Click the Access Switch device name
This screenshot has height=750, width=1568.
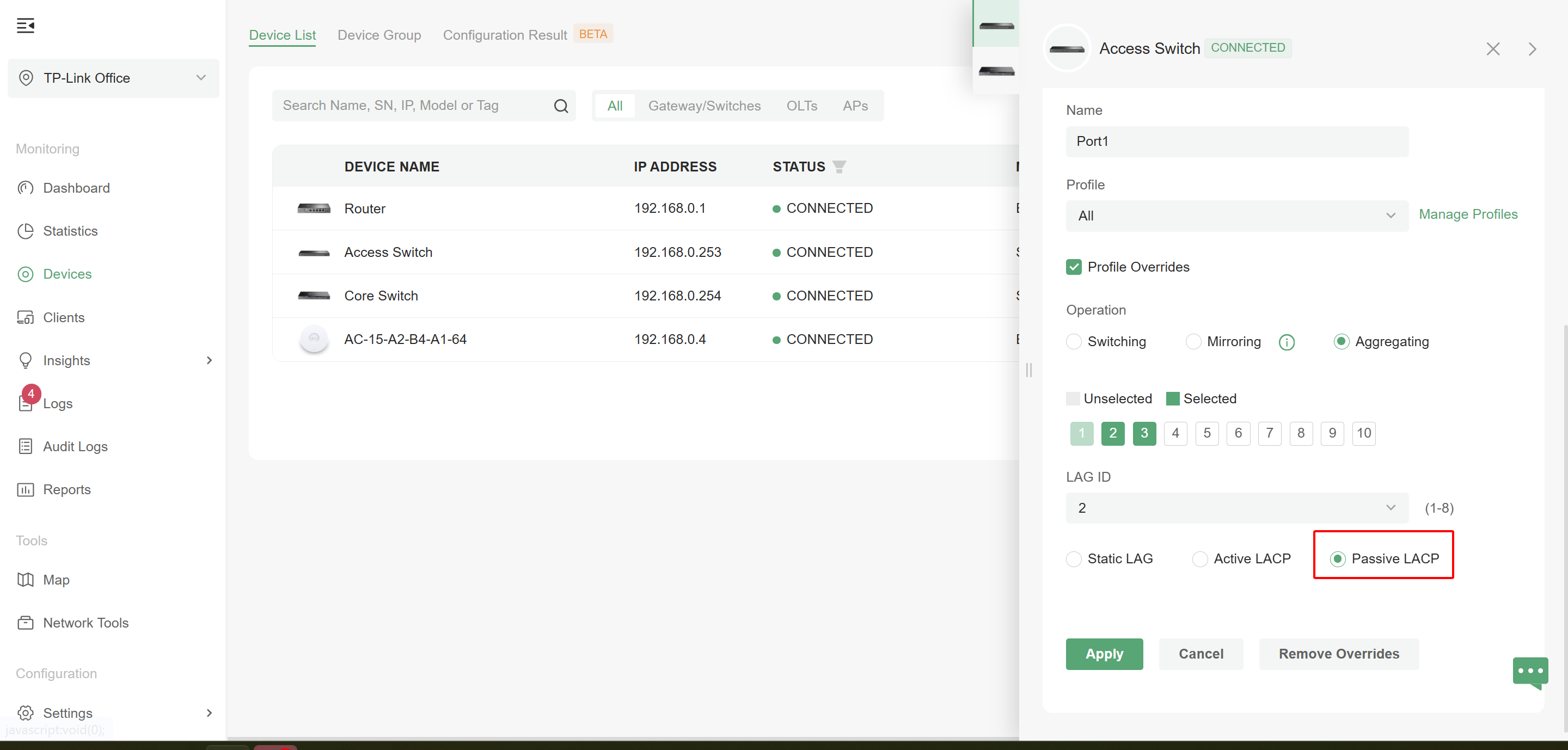tap(388, 253)
